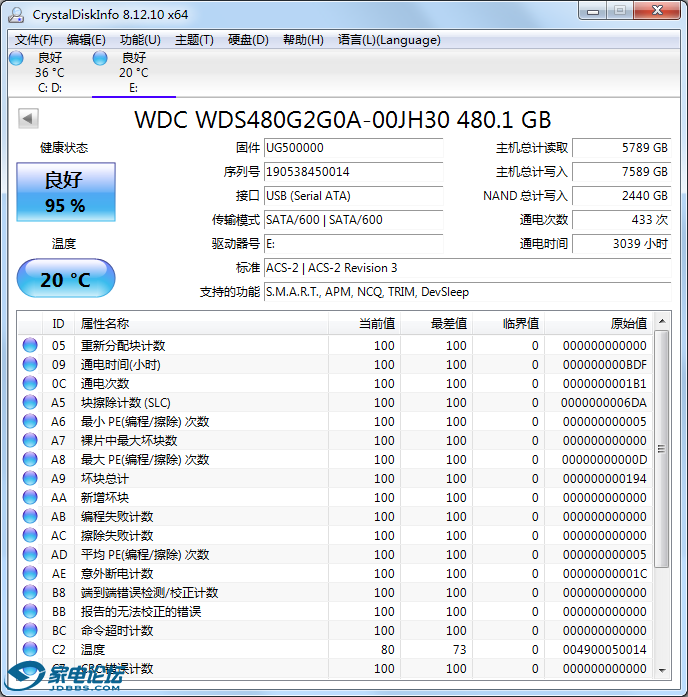Click the status orb on row A5 块擦除计数 (SLC)
Image resolution: width=688 pixels, height=697 pixels.
(30, 402)
